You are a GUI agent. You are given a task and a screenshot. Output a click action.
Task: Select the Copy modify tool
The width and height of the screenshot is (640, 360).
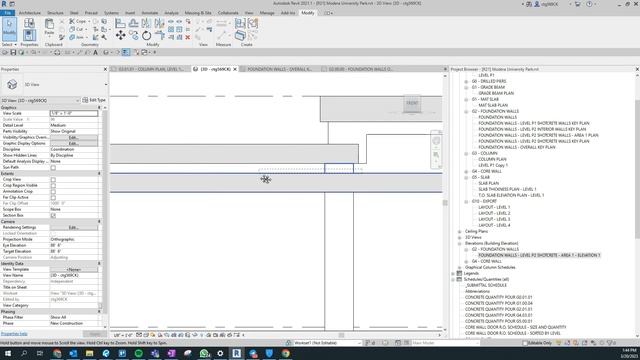[x=133, y=36]
